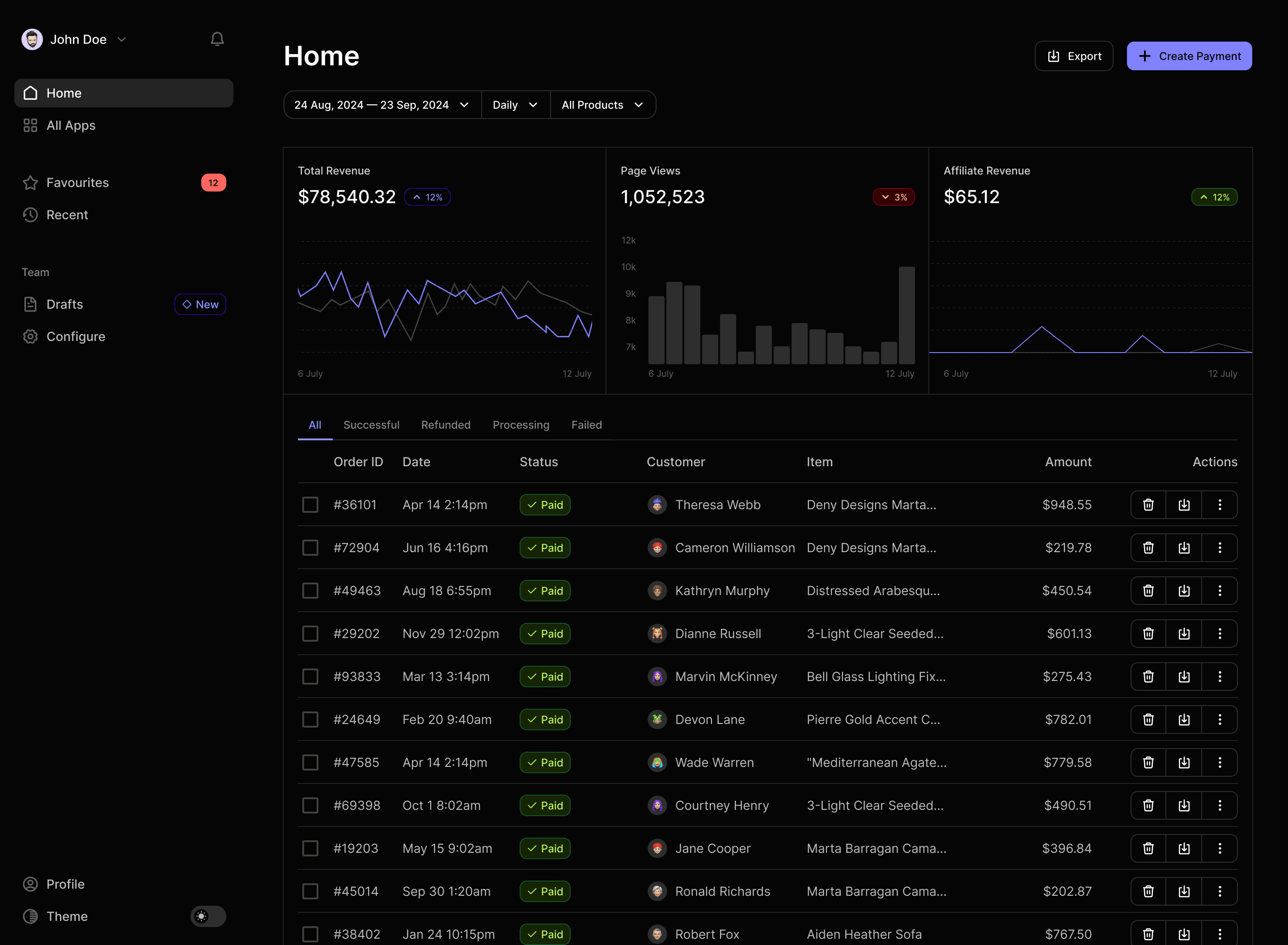The height and width of the screenshot is (945, 1288).
Task: Open the notifications bell
Action: pyautogui.click(x=216, y=39)
